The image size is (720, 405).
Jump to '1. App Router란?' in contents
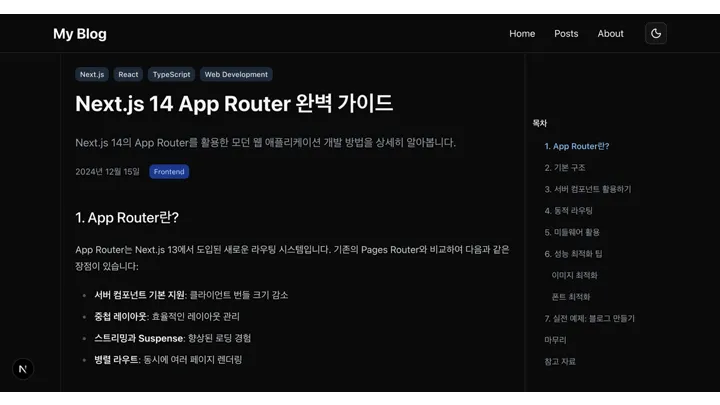(x=577, y=146)
